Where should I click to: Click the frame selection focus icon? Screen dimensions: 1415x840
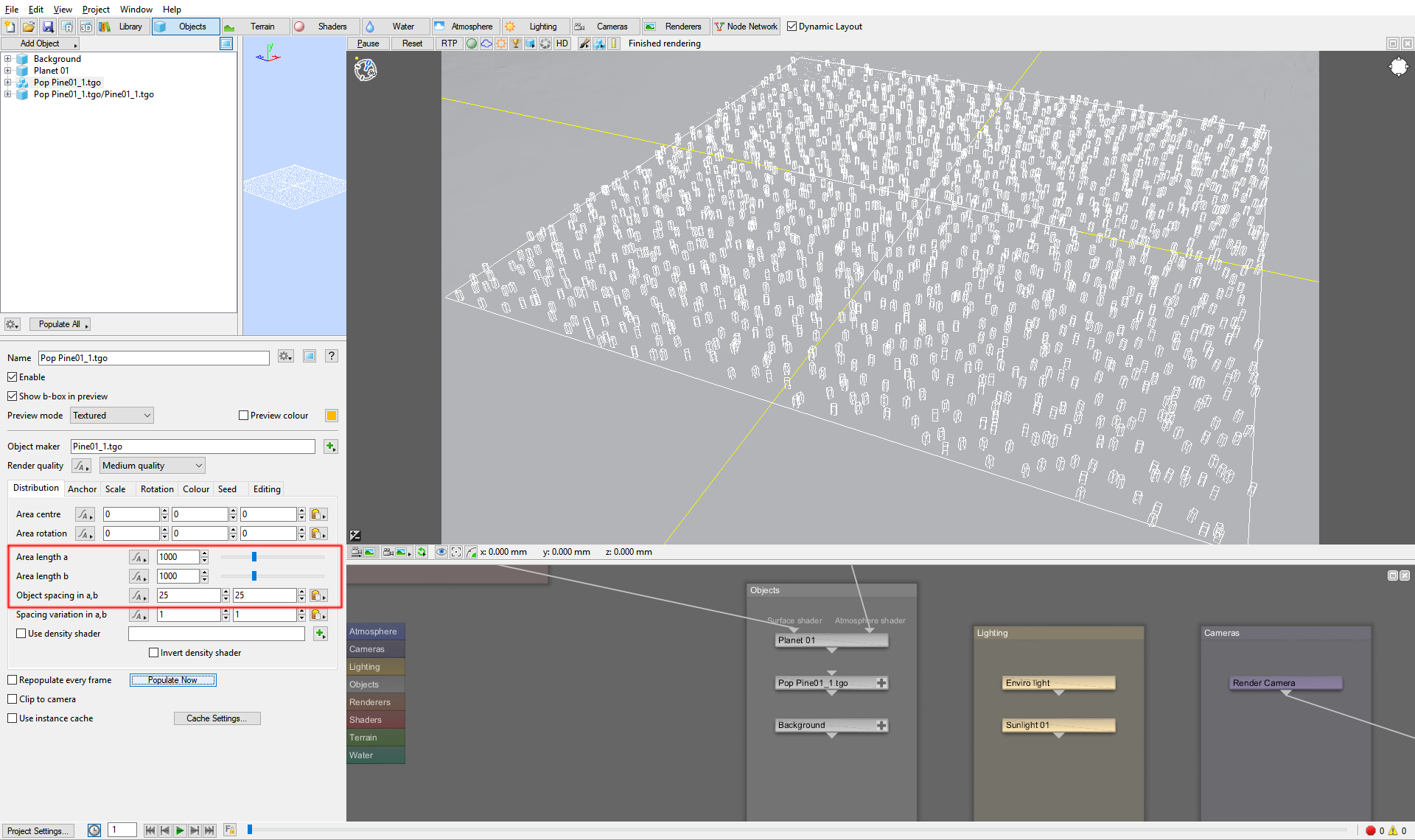456,552
